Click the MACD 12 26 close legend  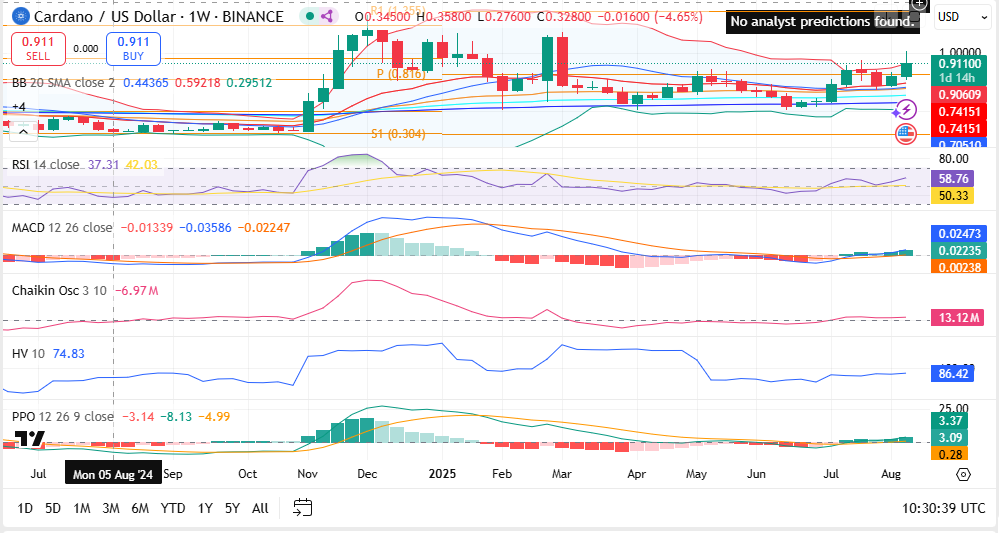[x=62, y=227]
